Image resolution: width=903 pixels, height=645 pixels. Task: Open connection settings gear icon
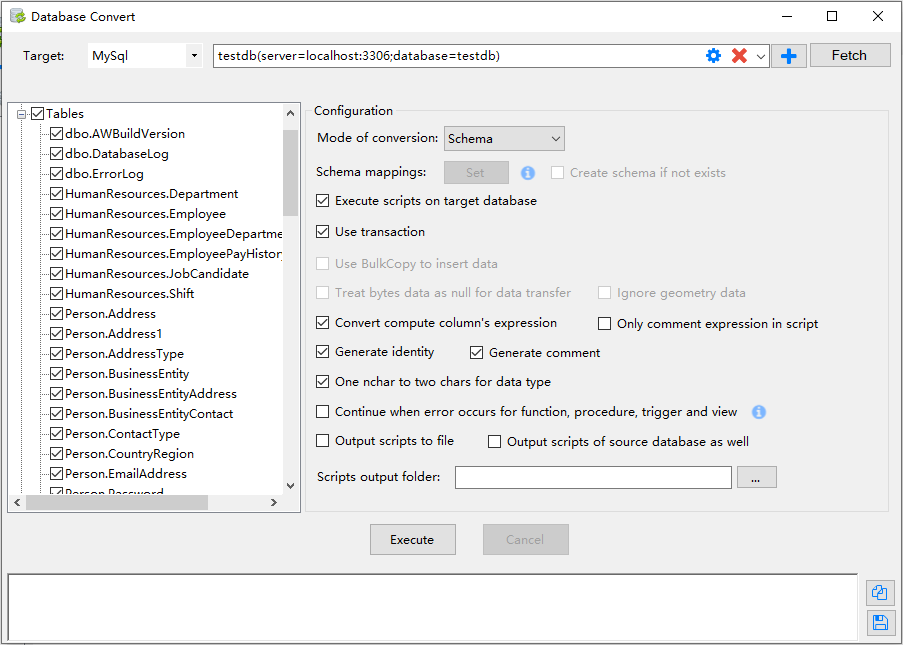coord(713,56)
